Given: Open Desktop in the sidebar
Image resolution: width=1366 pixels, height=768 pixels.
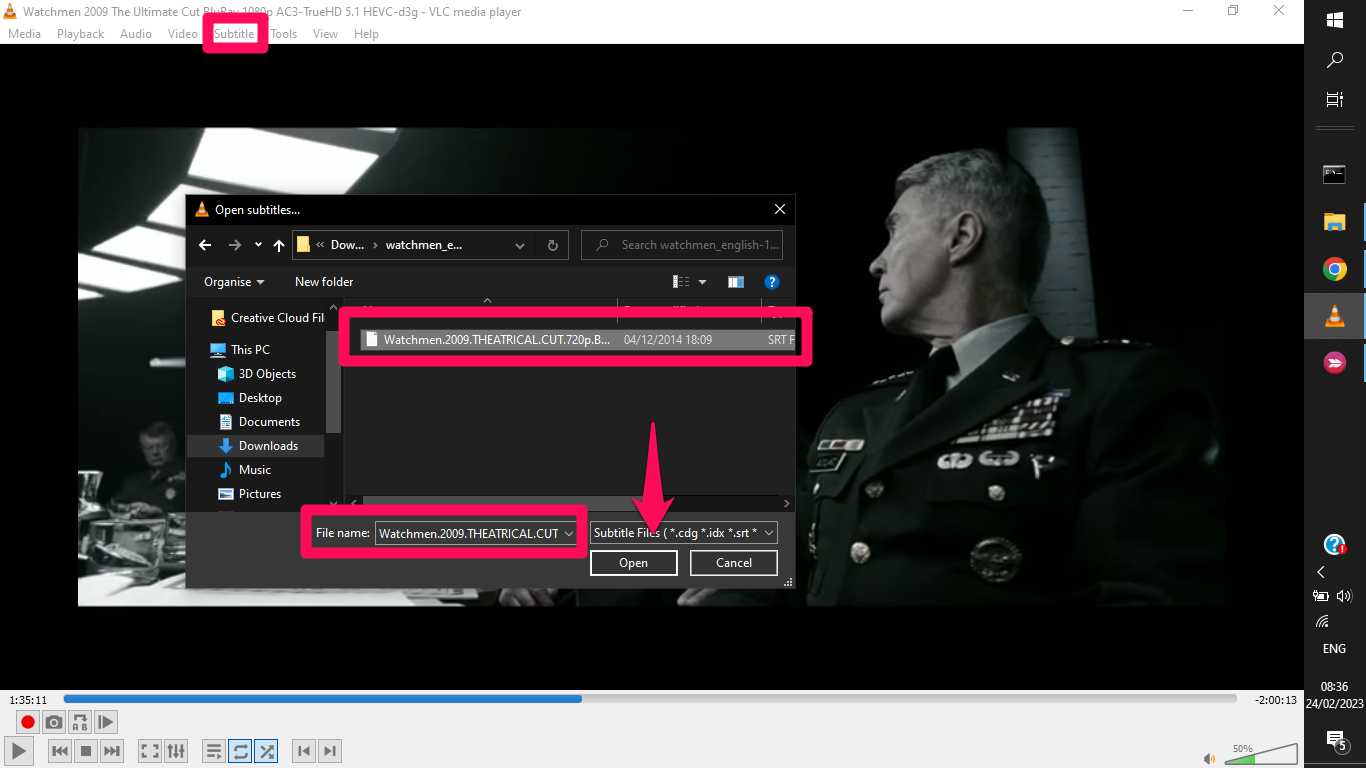Looking at the screenshot, I should (x=249, y=398).
